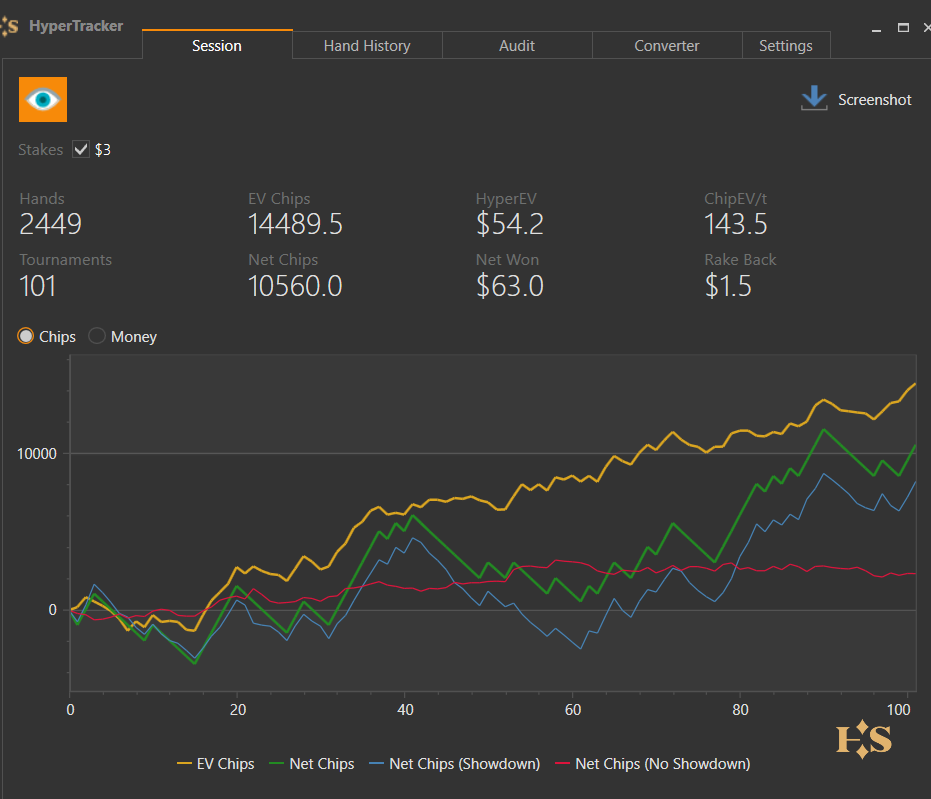Image resolution: width=931 pixels, height=799 pixels.
Task: Toggle Net Chips series in chart legend
Action: (x=312, y=763)
